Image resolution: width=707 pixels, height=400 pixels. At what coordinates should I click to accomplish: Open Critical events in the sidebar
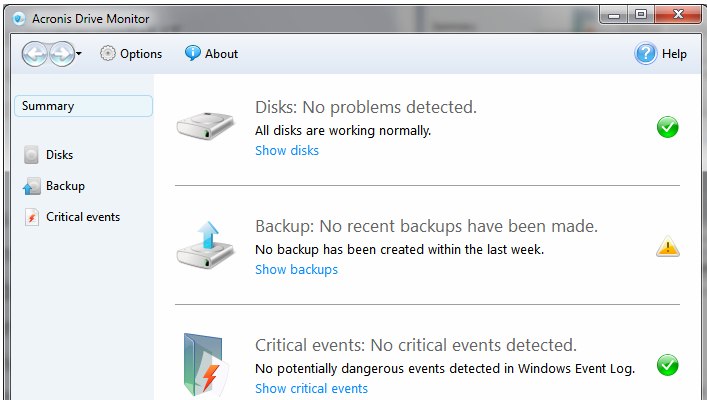(x=82, y=217)
